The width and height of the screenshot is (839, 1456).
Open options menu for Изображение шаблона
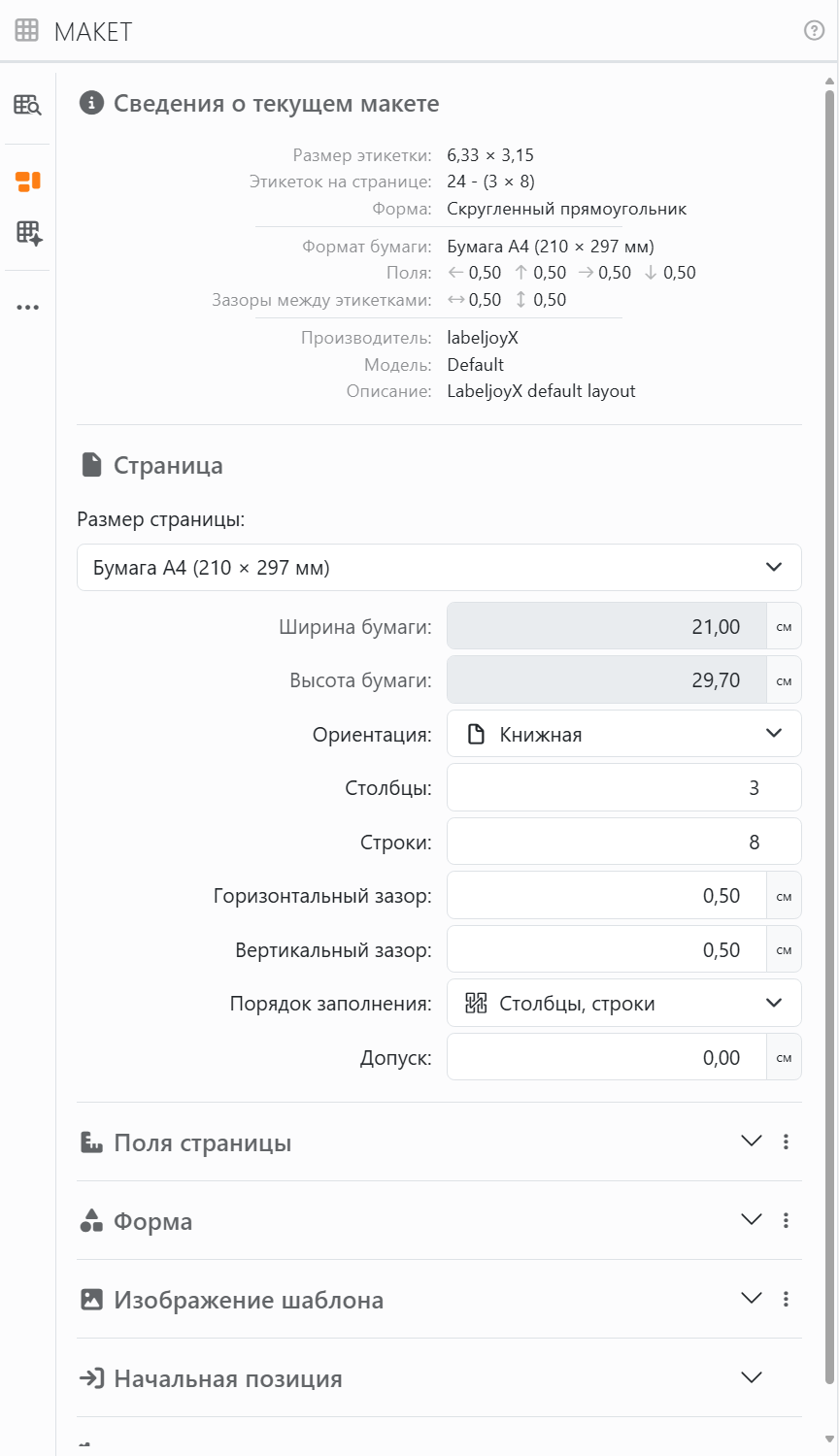[786, 1299]
